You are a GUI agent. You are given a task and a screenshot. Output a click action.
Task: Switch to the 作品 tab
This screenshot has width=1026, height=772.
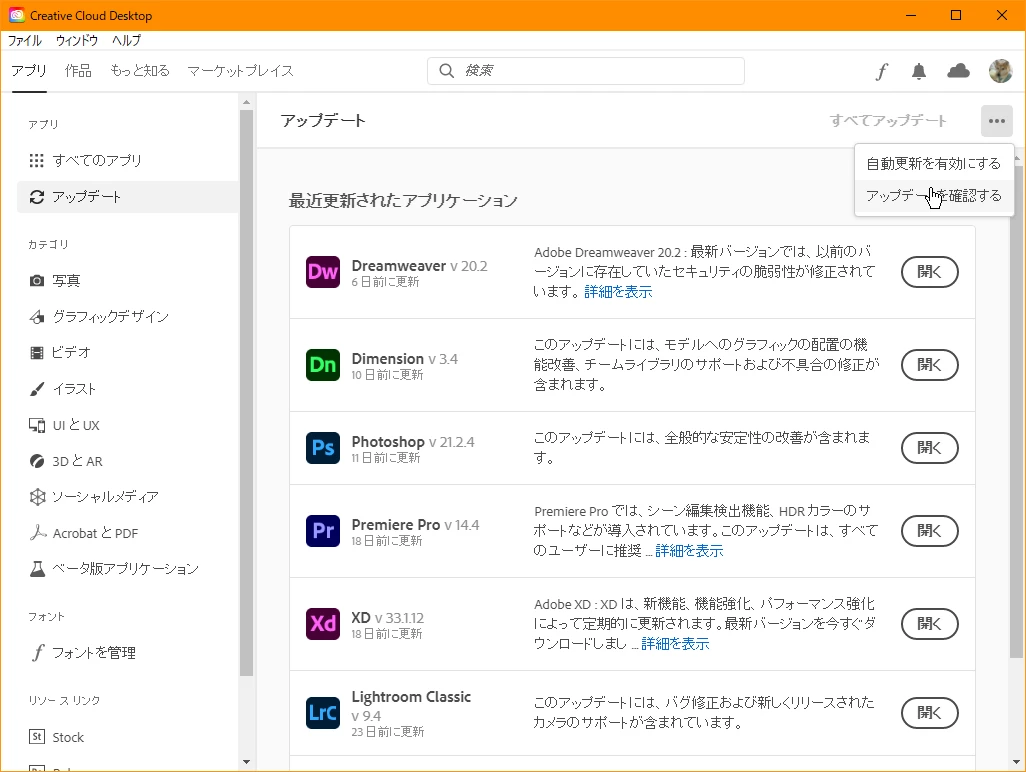[x=78, y=71]
